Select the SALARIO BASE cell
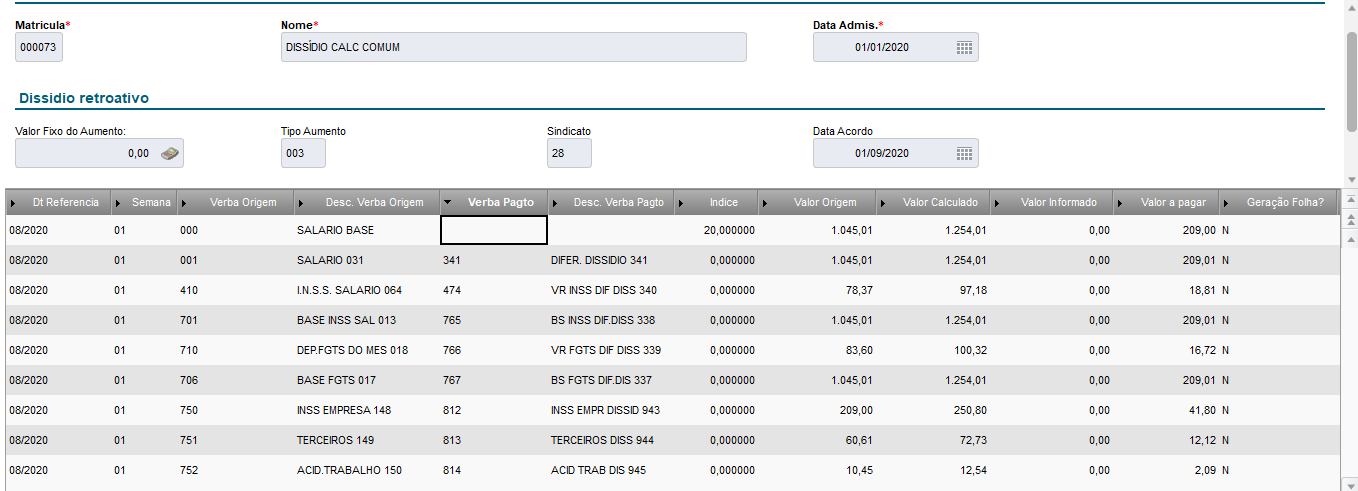This screenshot has width=1358, height=491. (x=366, y=230)
